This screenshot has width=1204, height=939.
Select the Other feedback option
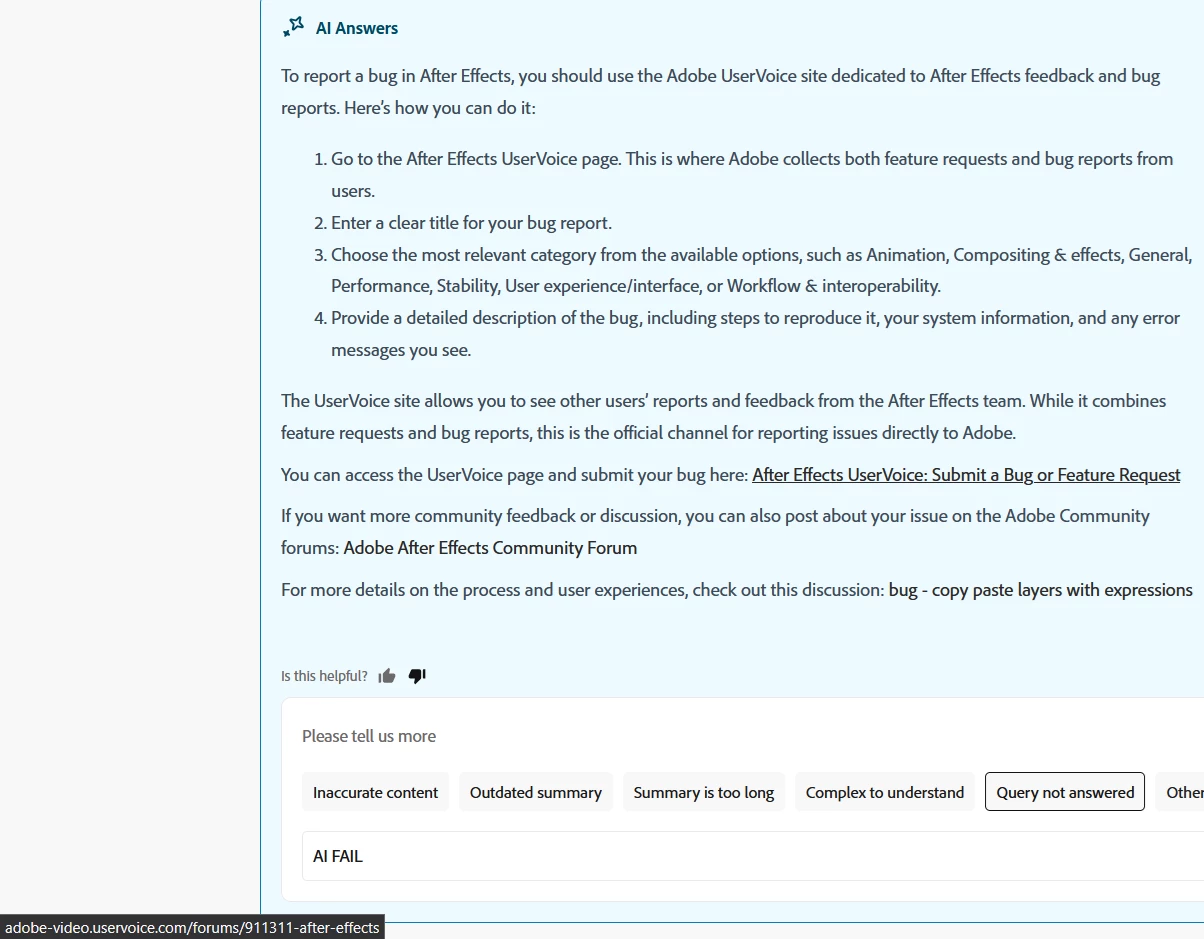[x=1182, y=792]
